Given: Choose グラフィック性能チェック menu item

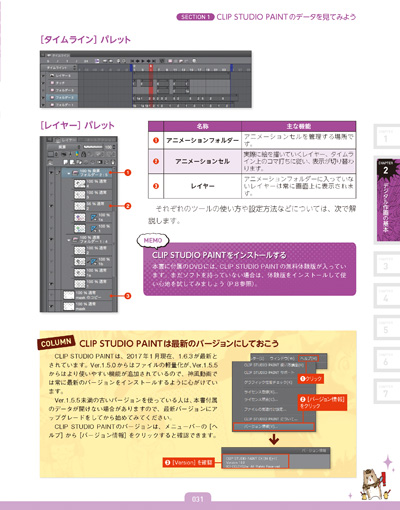Looking at the screenshot, I should tap(268, 382).
